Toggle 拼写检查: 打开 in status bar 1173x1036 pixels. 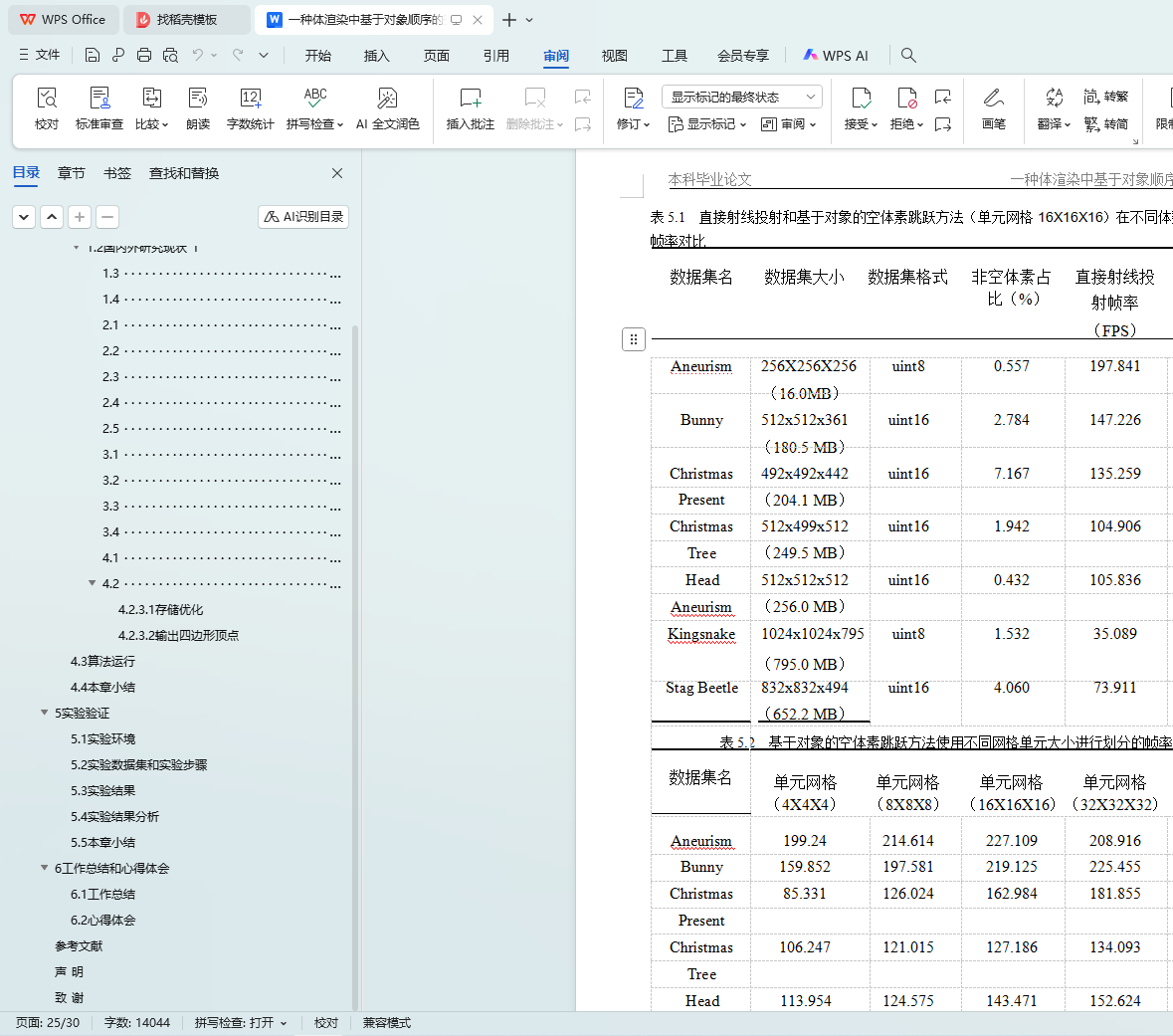pos(241,1022)
